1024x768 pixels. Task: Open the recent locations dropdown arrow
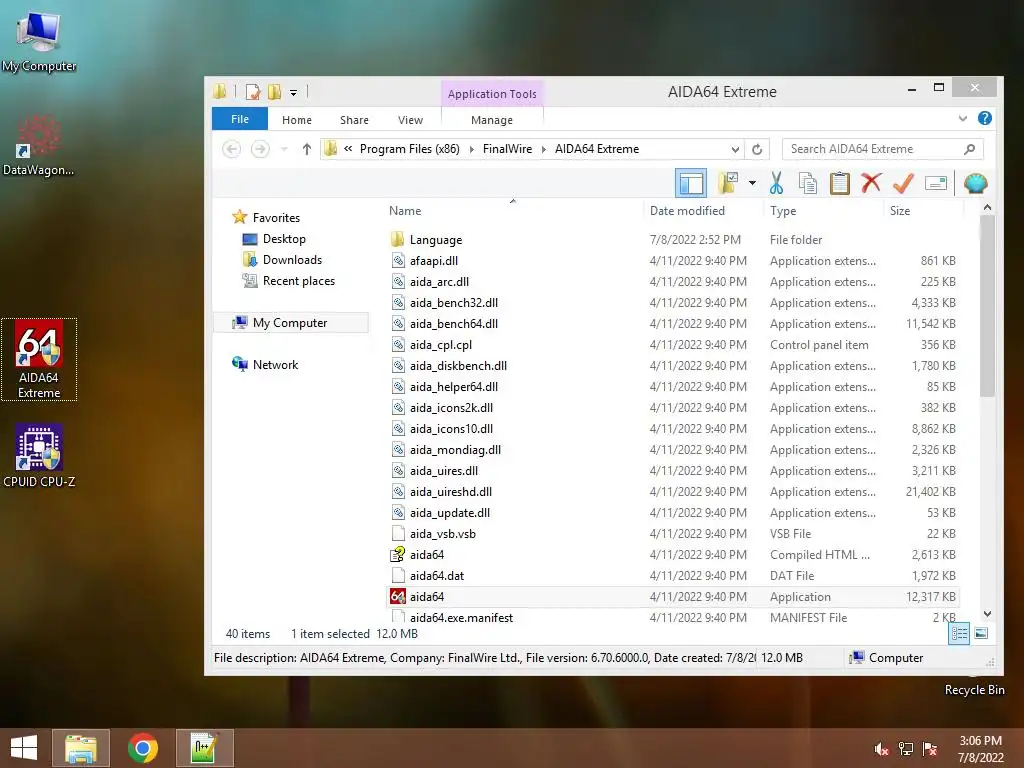click(284, 150)
